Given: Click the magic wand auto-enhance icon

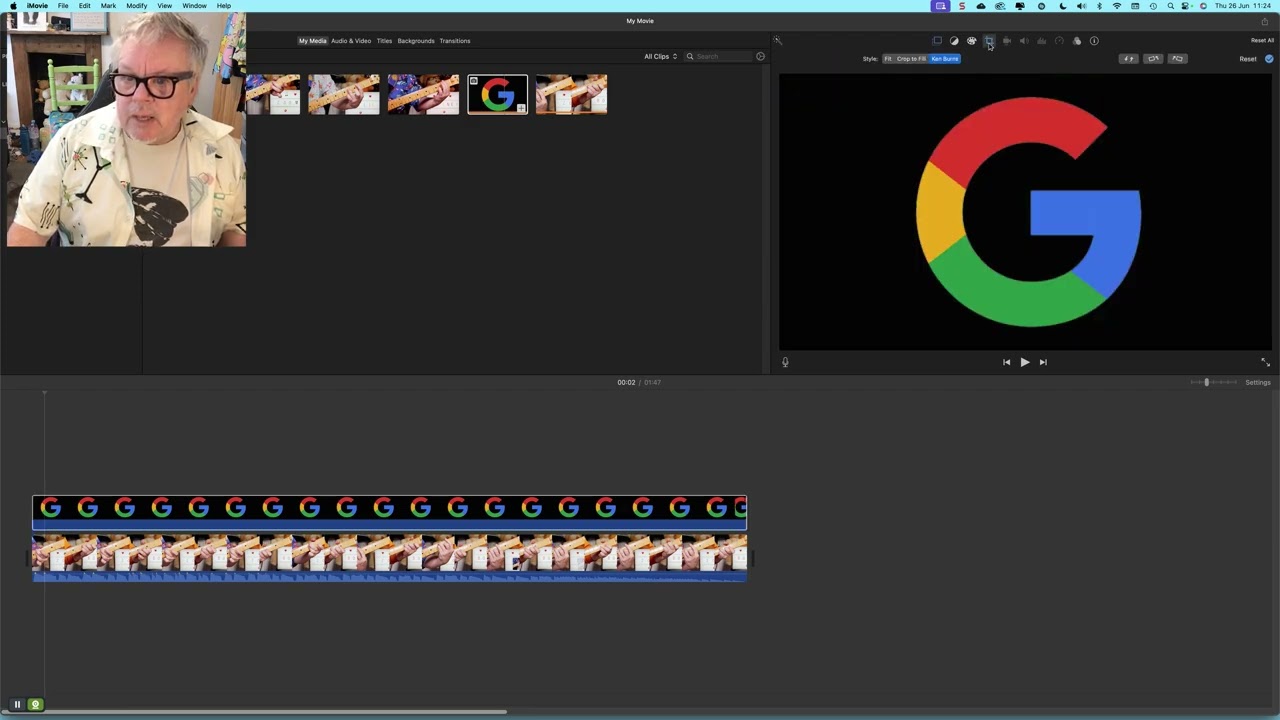Looking at the screenshot, I should pyautogui.click(x=778, y=41).
